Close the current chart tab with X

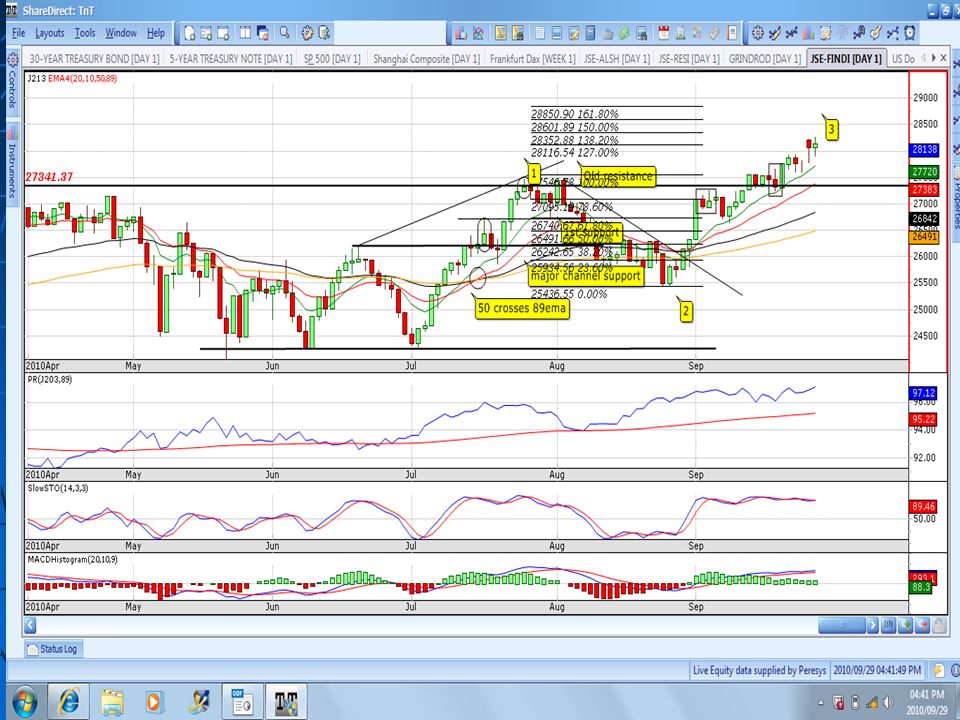(x=944, y=58)
